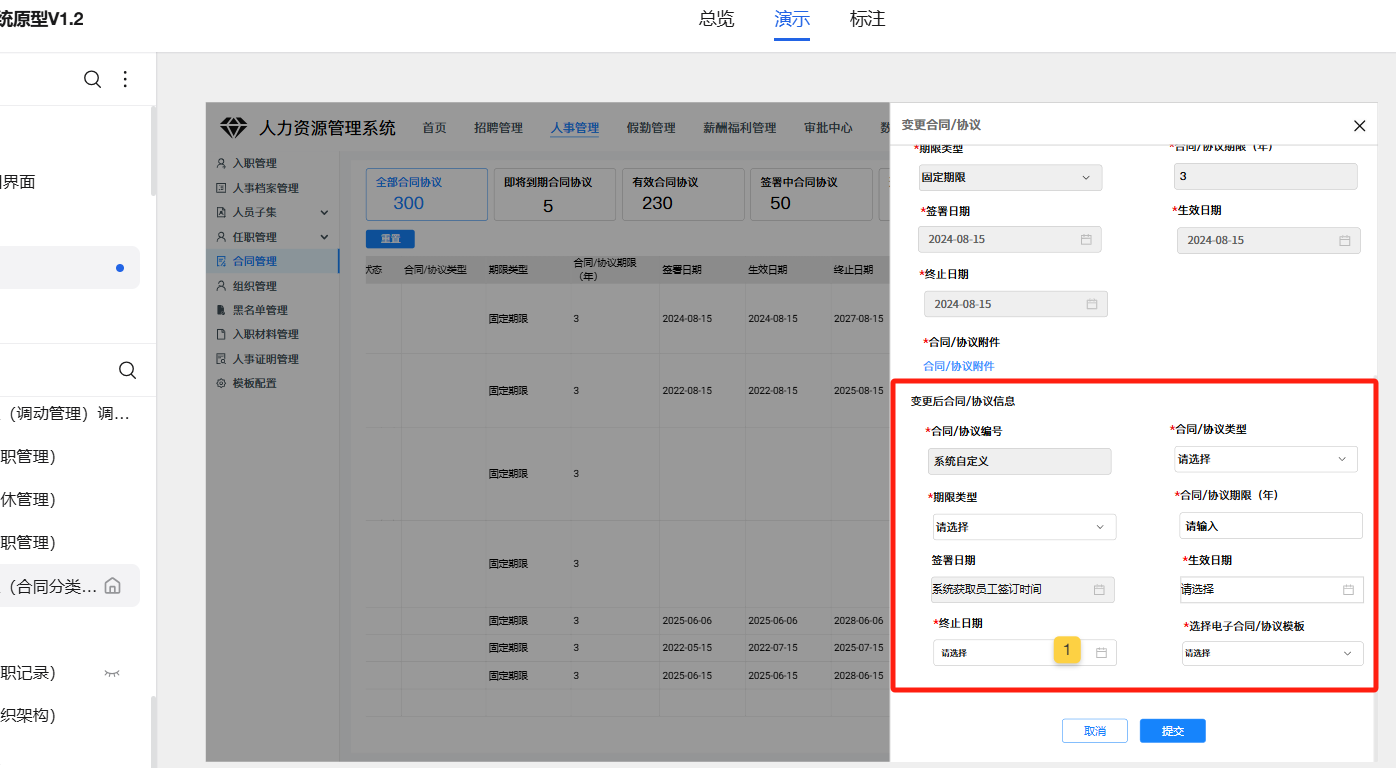Expand the 任职管理 sidebar item
1396x768 pixels.
[x=324, y=237]
